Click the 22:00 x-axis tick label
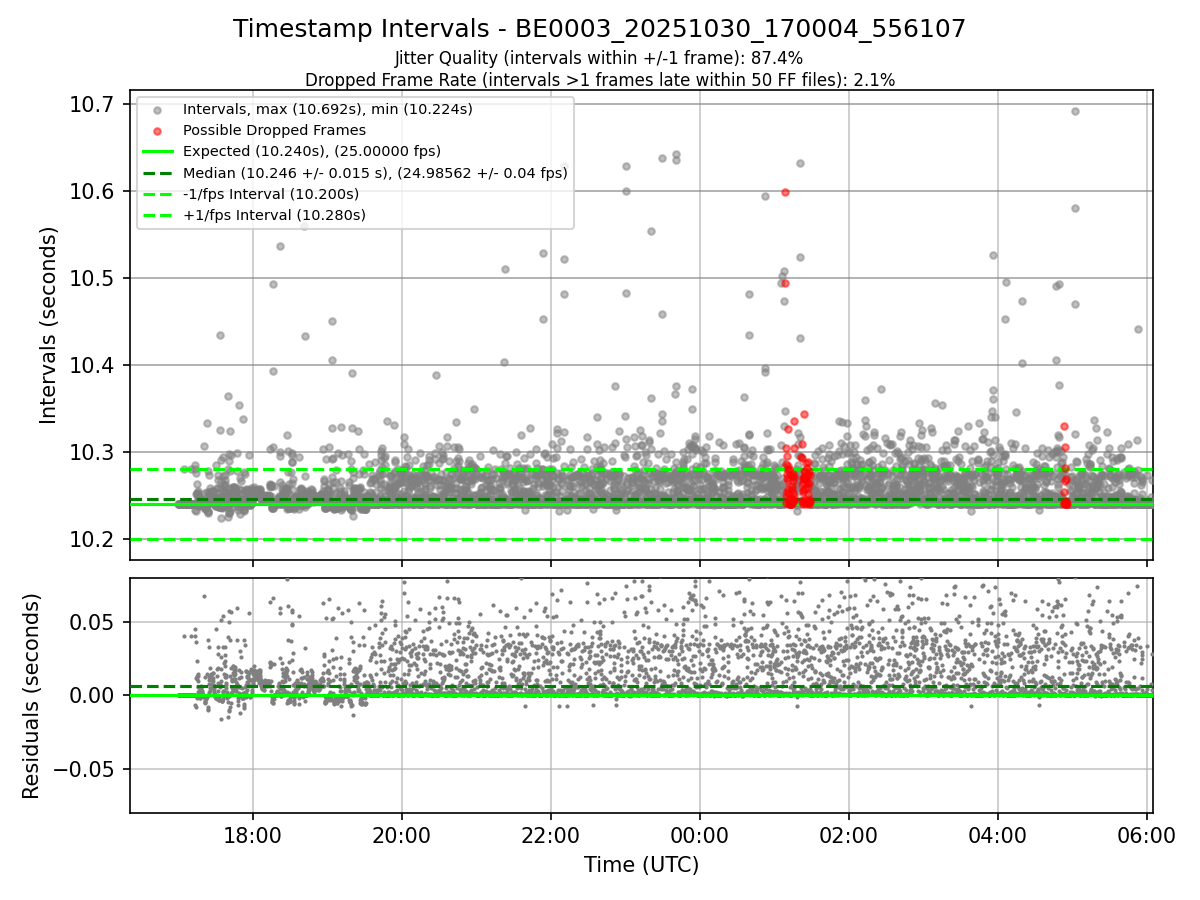Viewport: 1200px width, 900px height. [550, 834]
